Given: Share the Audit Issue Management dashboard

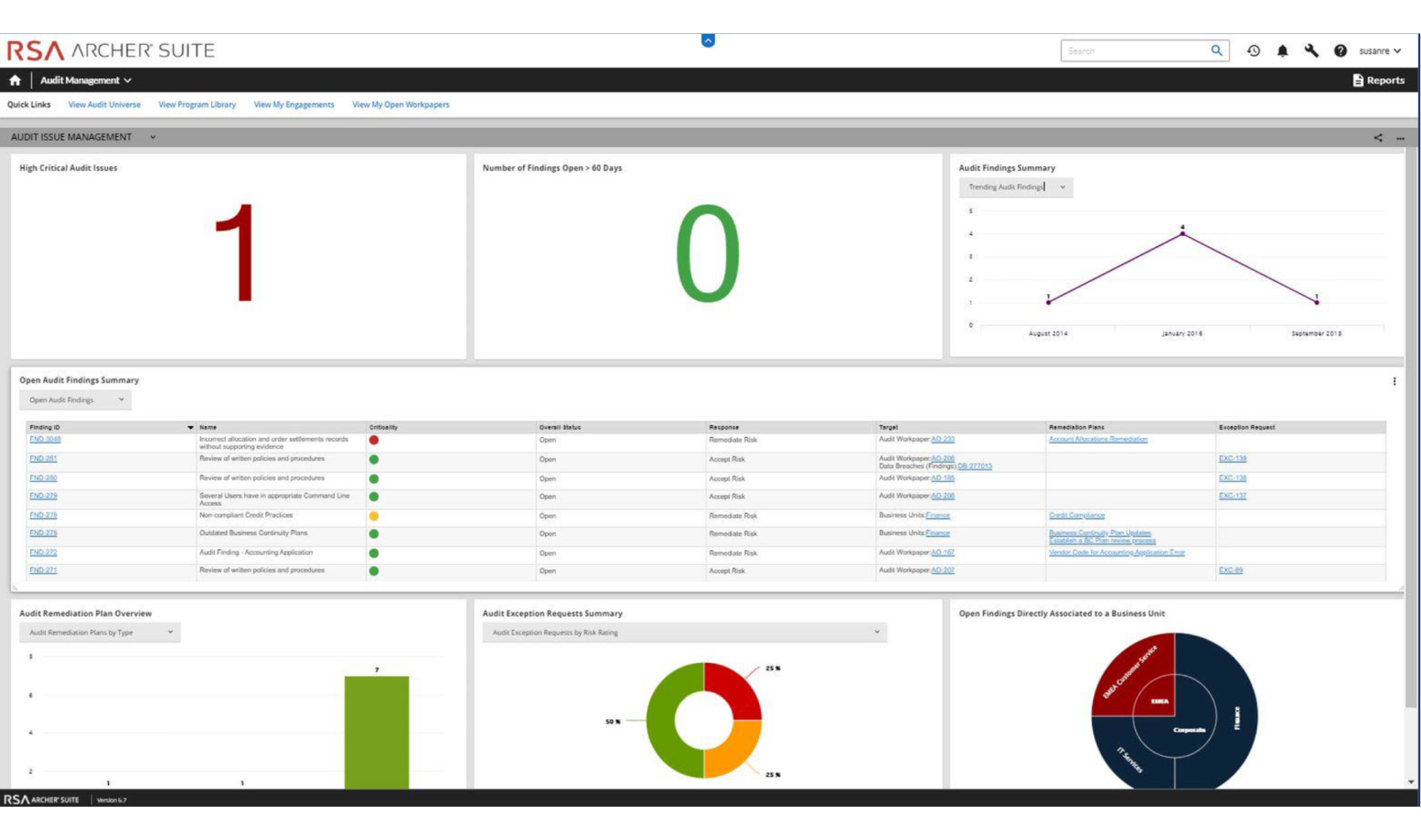Looking at the screenshot, I should tap(1378, 138).
